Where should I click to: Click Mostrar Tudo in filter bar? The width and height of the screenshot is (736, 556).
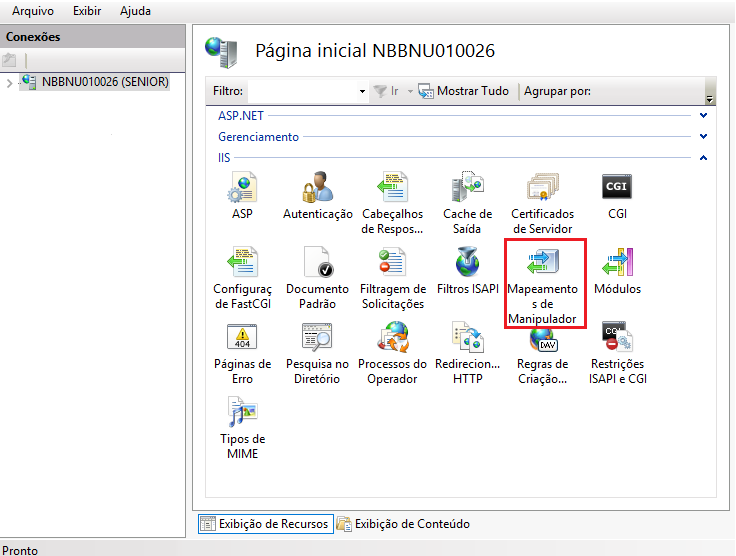464,91
